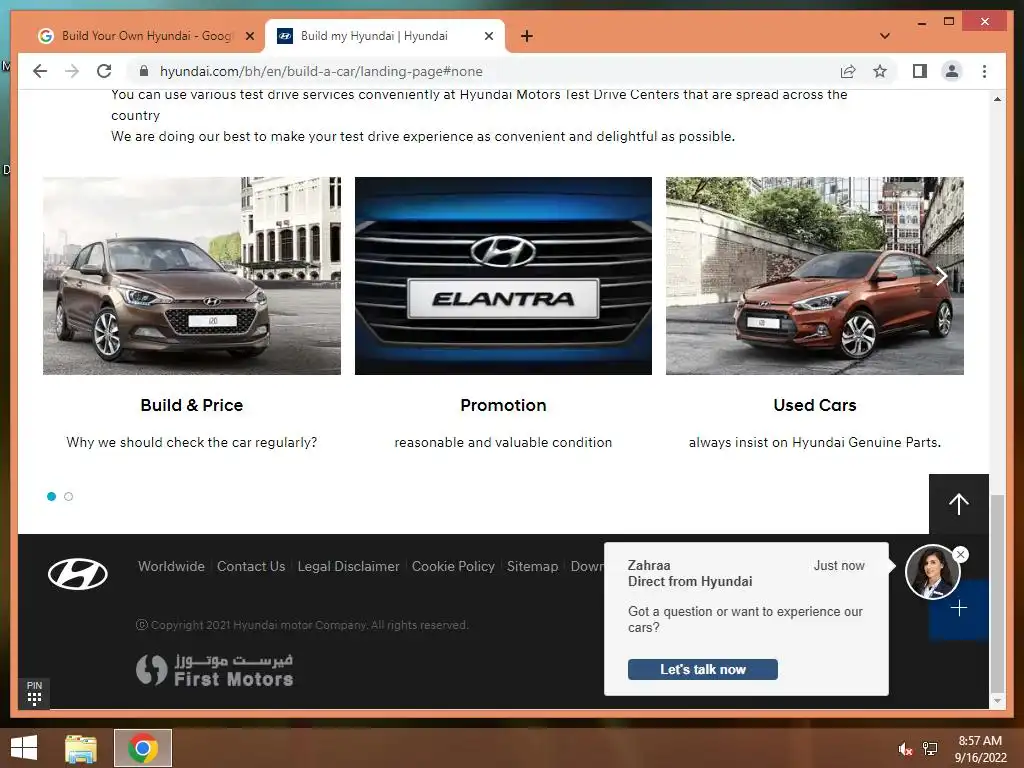Click the Let's talk now button
The height and width of the screenshot is (768, 1024).
click(703, 669)
